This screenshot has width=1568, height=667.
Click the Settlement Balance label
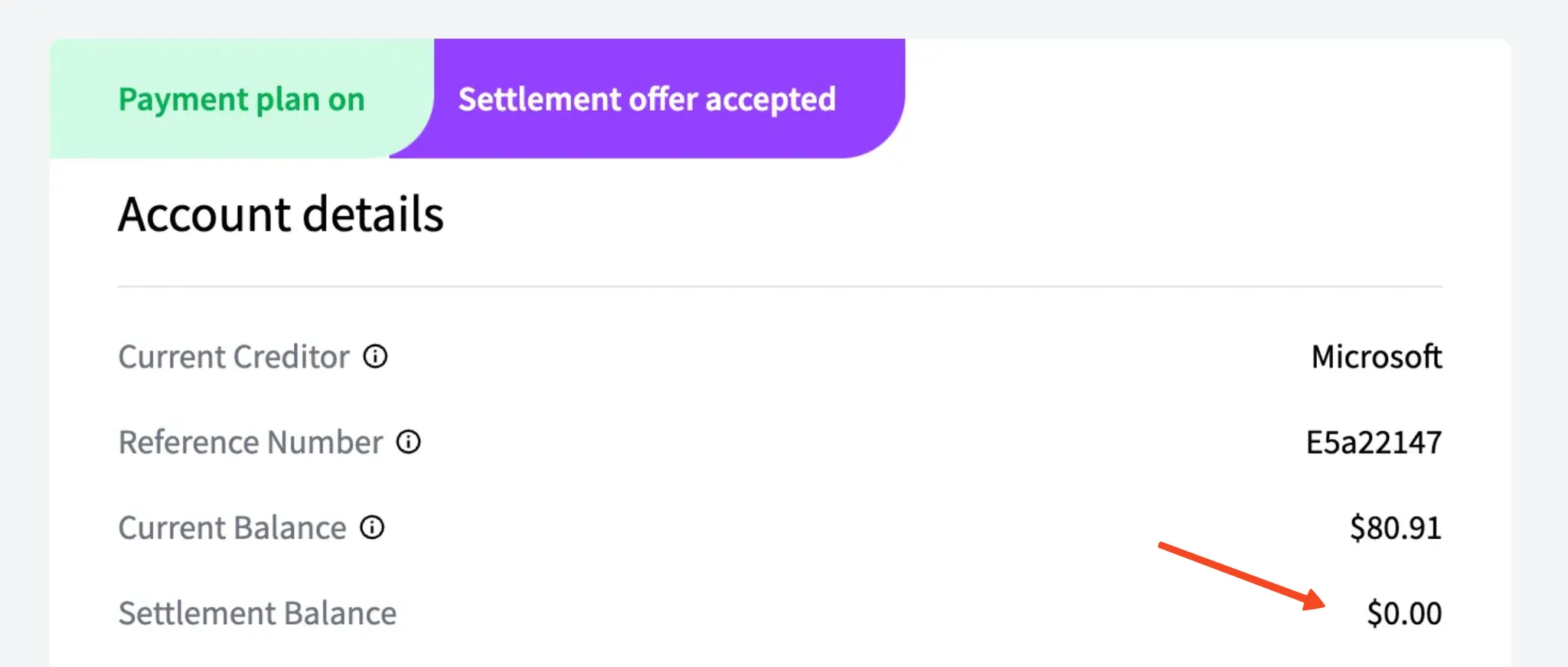pos(257,613)
